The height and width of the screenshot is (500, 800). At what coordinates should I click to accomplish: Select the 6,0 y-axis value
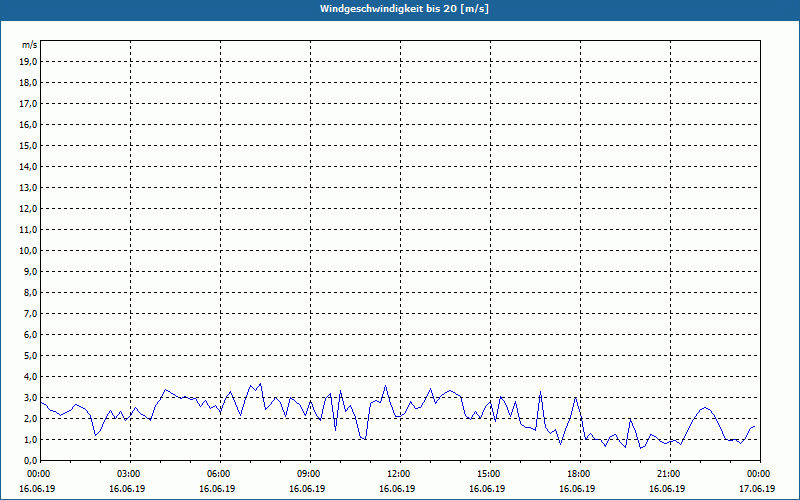(x=31, y=335)
